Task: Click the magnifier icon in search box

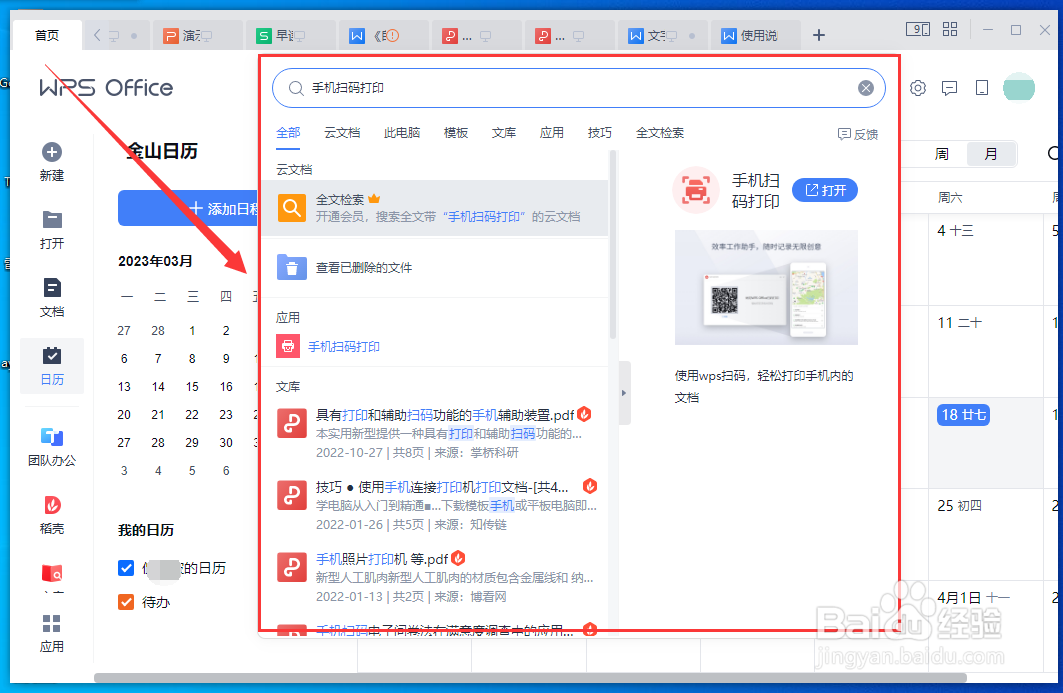Action: [296, 88]
